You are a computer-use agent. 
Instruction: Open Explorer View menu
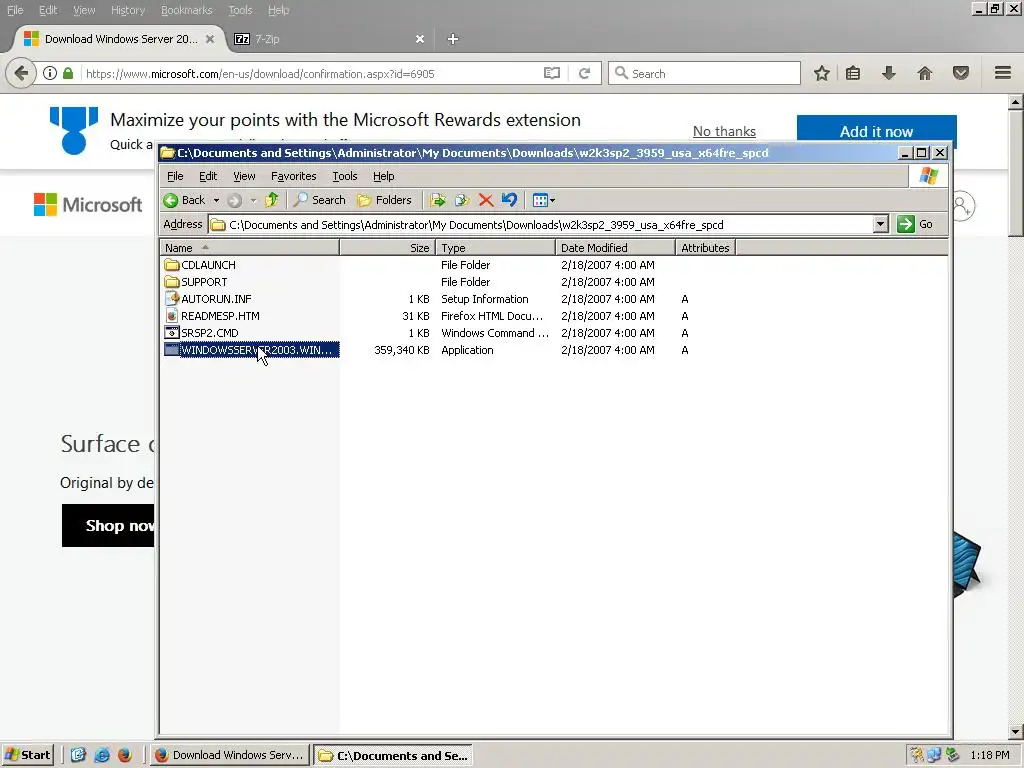coord(244,176)
